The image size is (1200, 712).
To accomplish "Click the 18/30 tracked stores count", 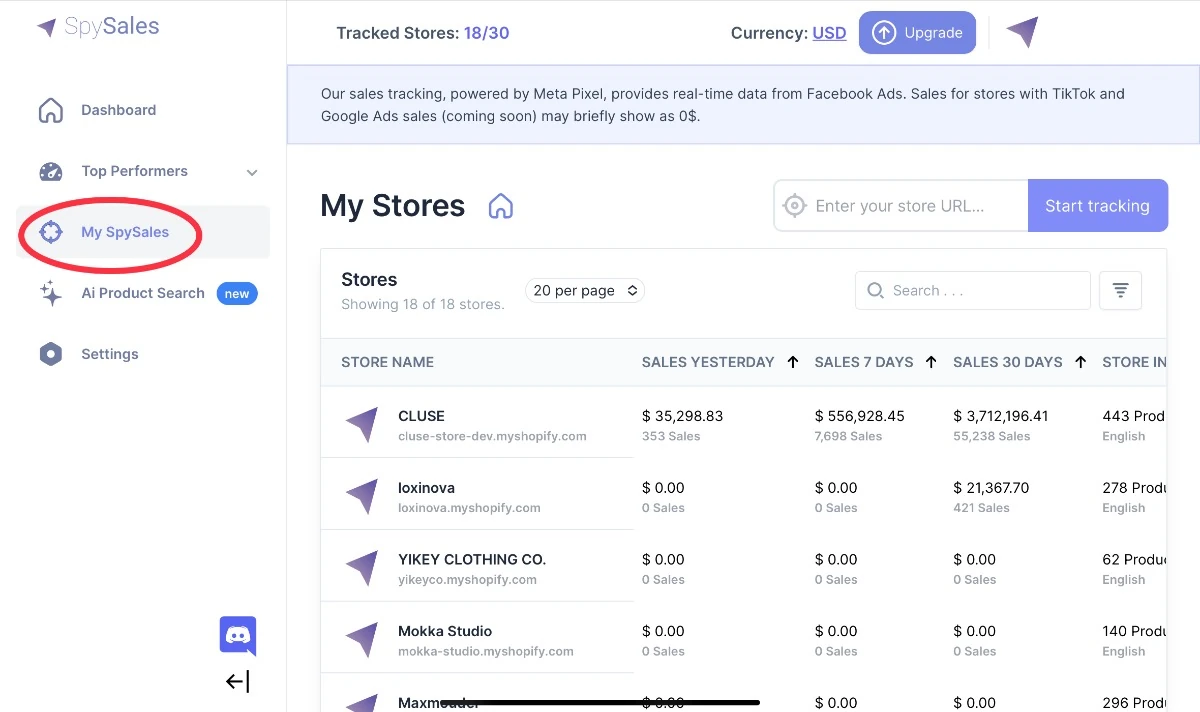I will (x=486, y=33).
